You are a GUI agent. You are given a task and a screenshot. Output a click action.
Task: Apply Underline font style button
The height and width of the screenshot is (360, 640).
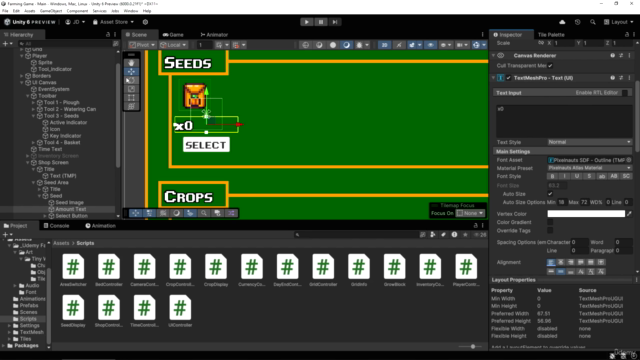[x=577, y=176]
